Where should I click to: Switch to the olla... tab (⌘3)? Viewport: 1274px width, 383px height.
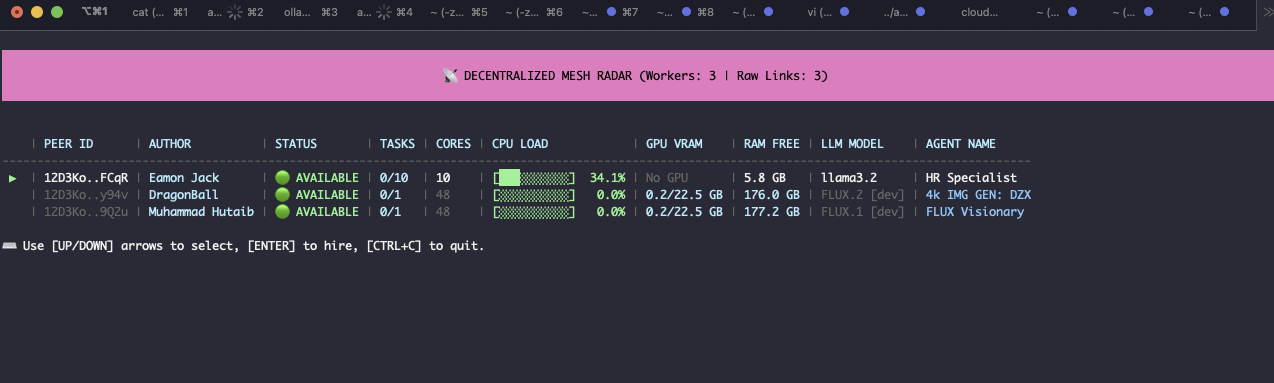pos(311,13)
